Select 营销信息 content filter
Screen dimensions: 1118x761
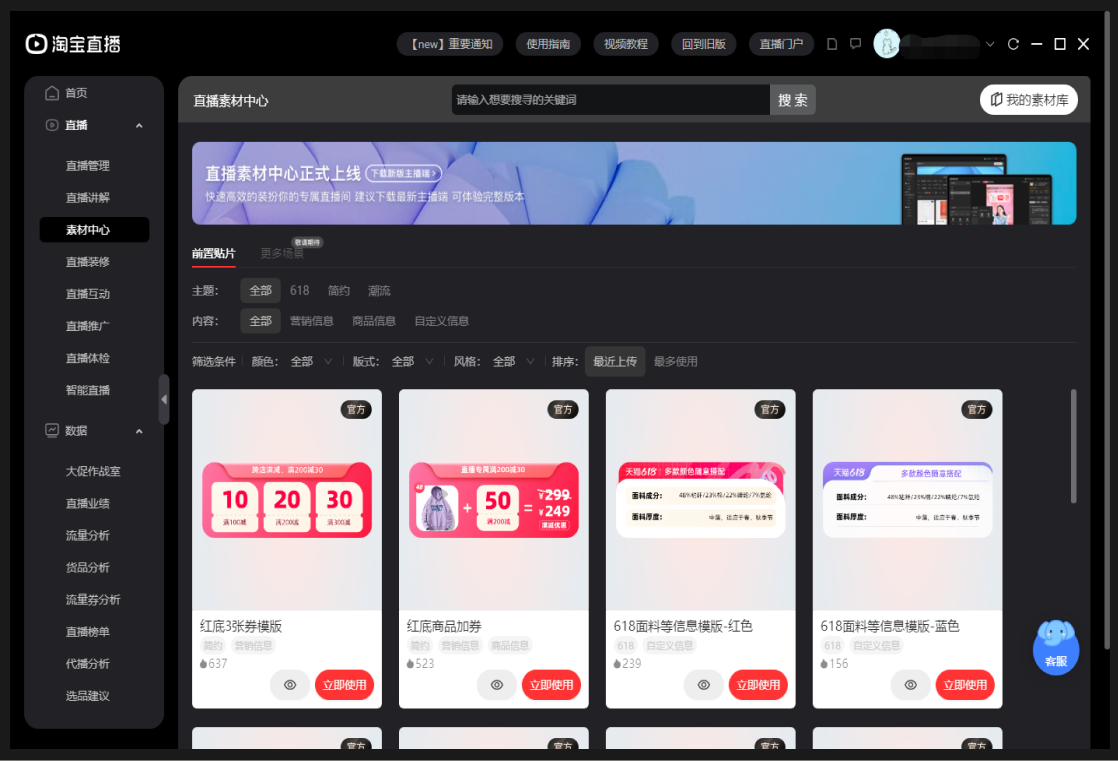(x=312, y=321)
